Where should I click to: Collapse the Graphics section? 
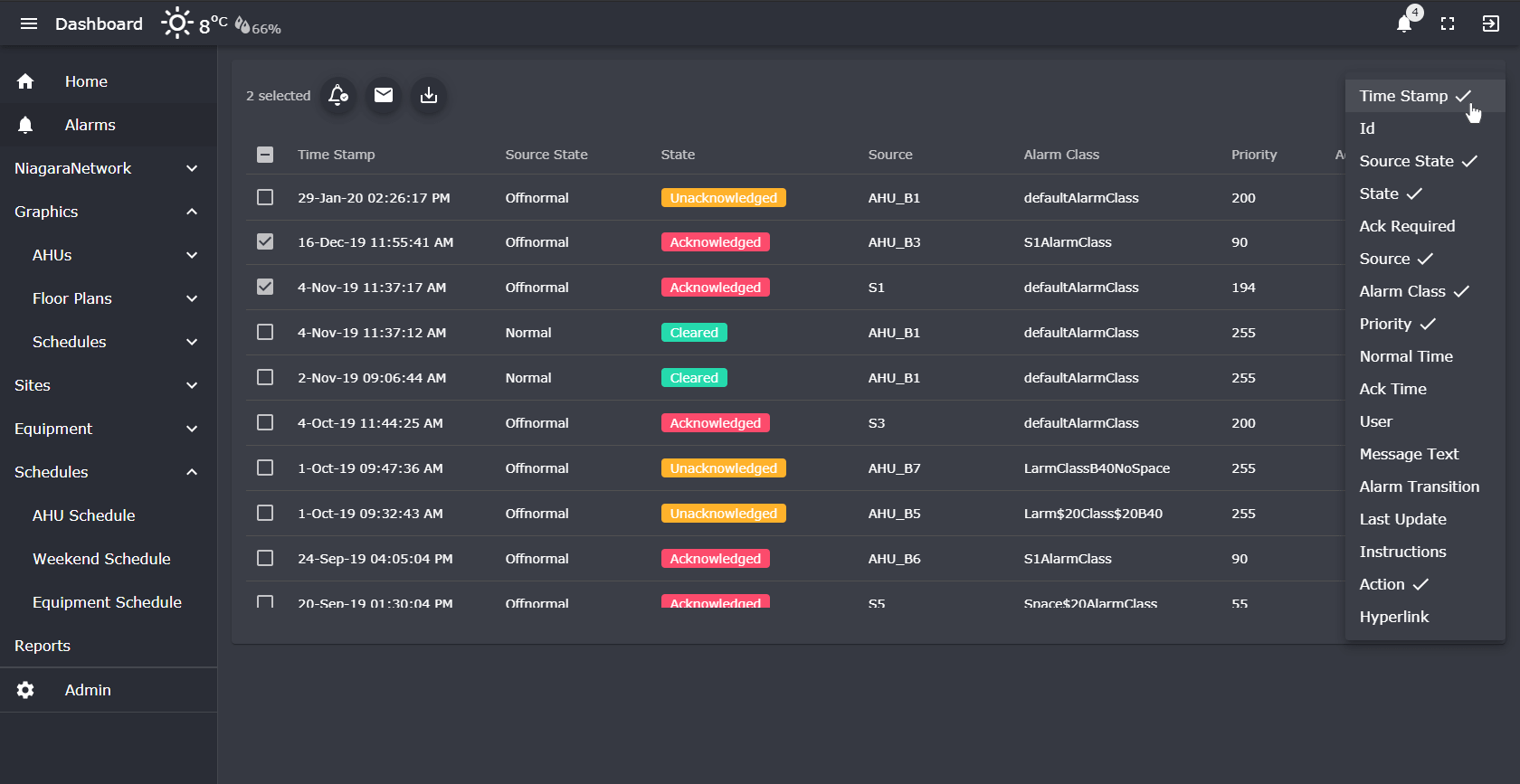point(192,212)
